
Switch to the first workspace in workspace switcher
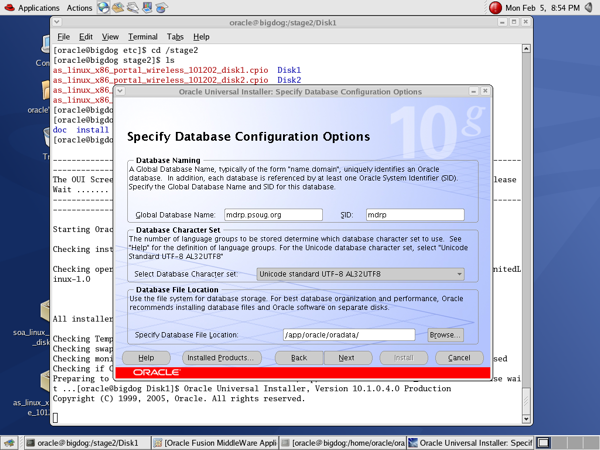pyautogui.click(x=543, y=443)
